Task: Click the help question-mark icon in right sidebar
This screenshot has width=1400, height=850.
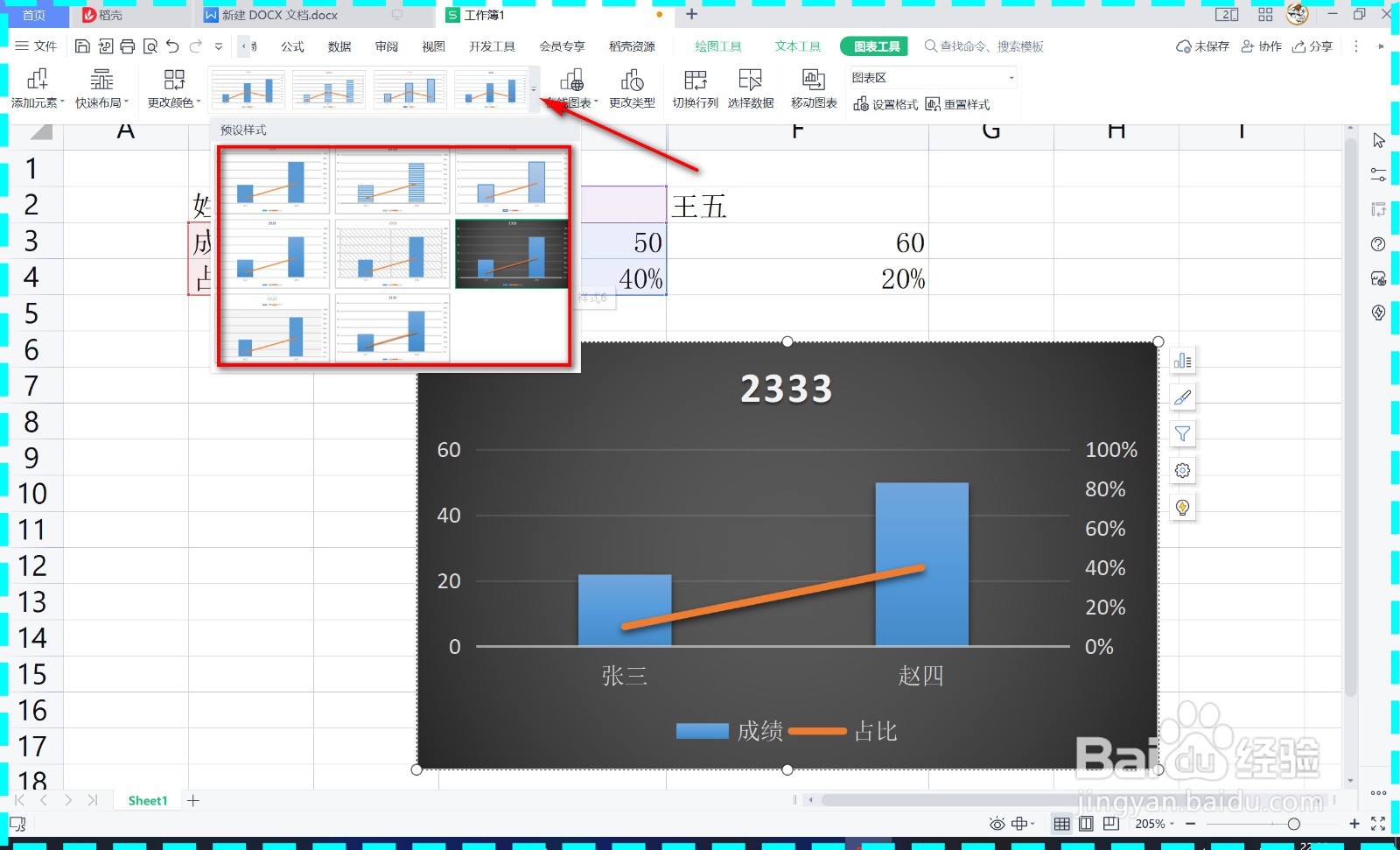Action: point(1379,244)
